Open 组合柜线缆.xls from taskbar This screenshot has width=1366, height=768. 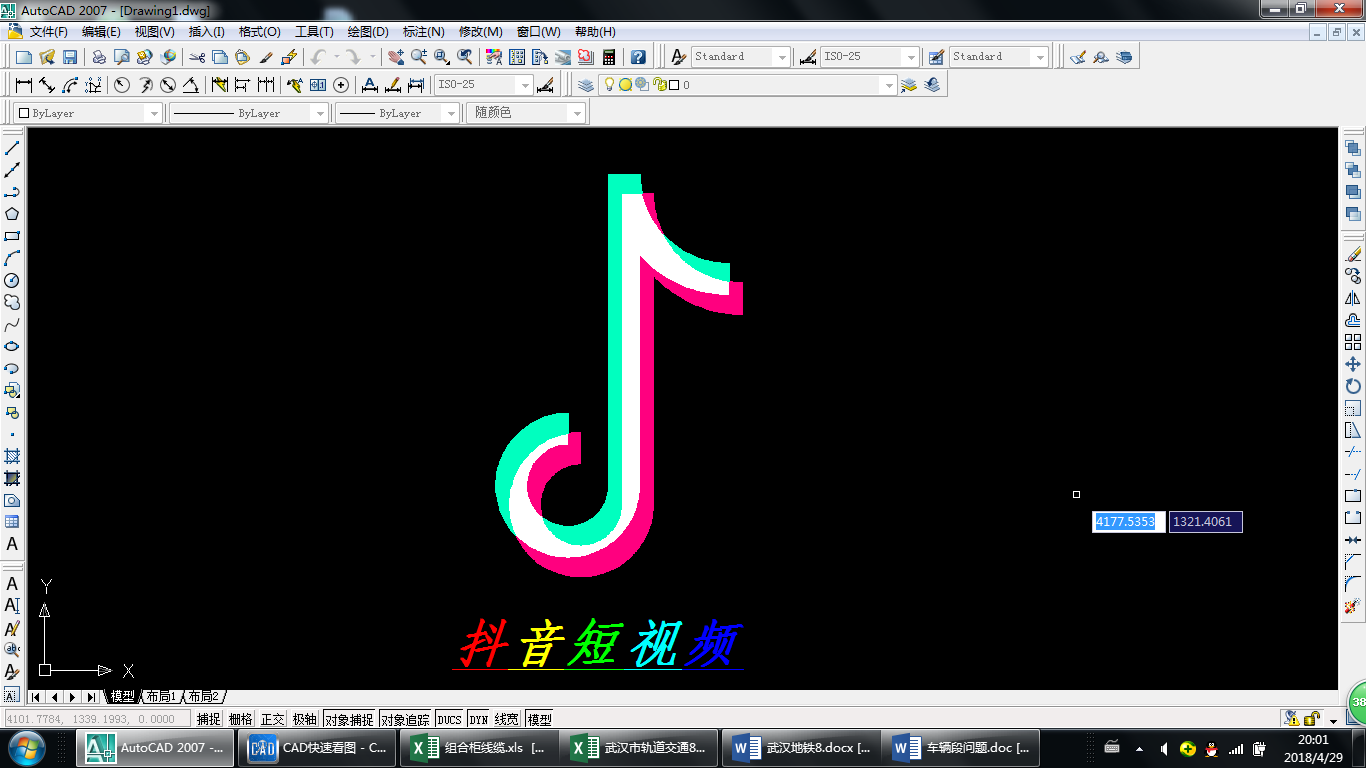(480, 747)
